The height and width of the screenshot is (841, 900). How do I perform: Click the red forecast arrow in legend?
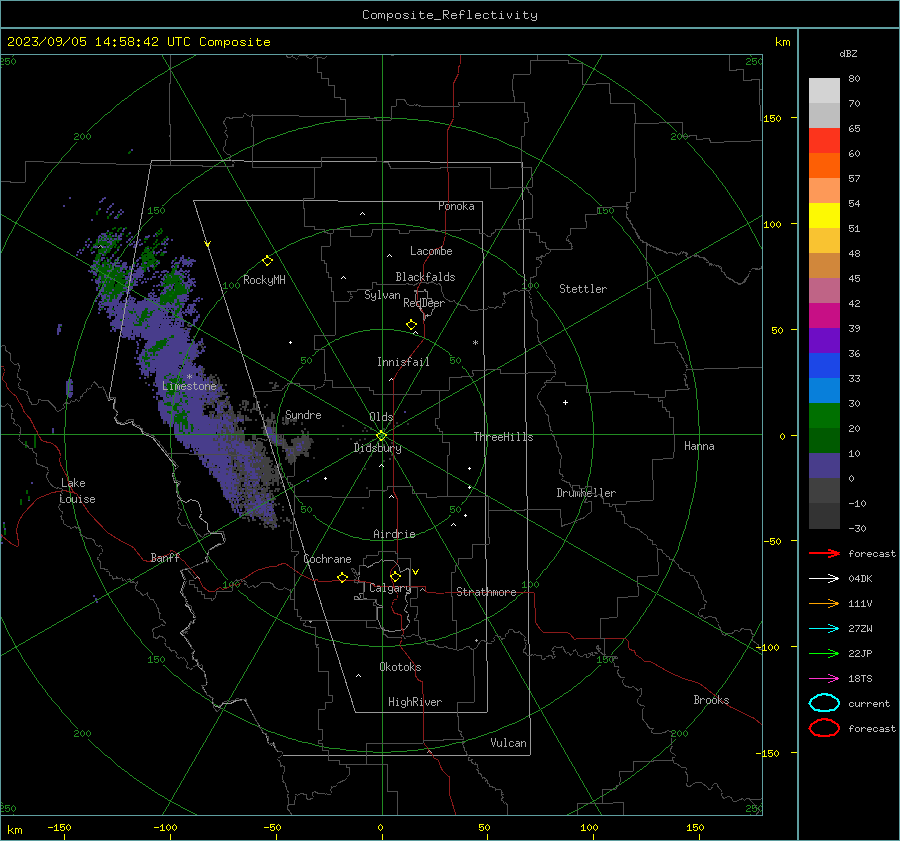[824, 553]
